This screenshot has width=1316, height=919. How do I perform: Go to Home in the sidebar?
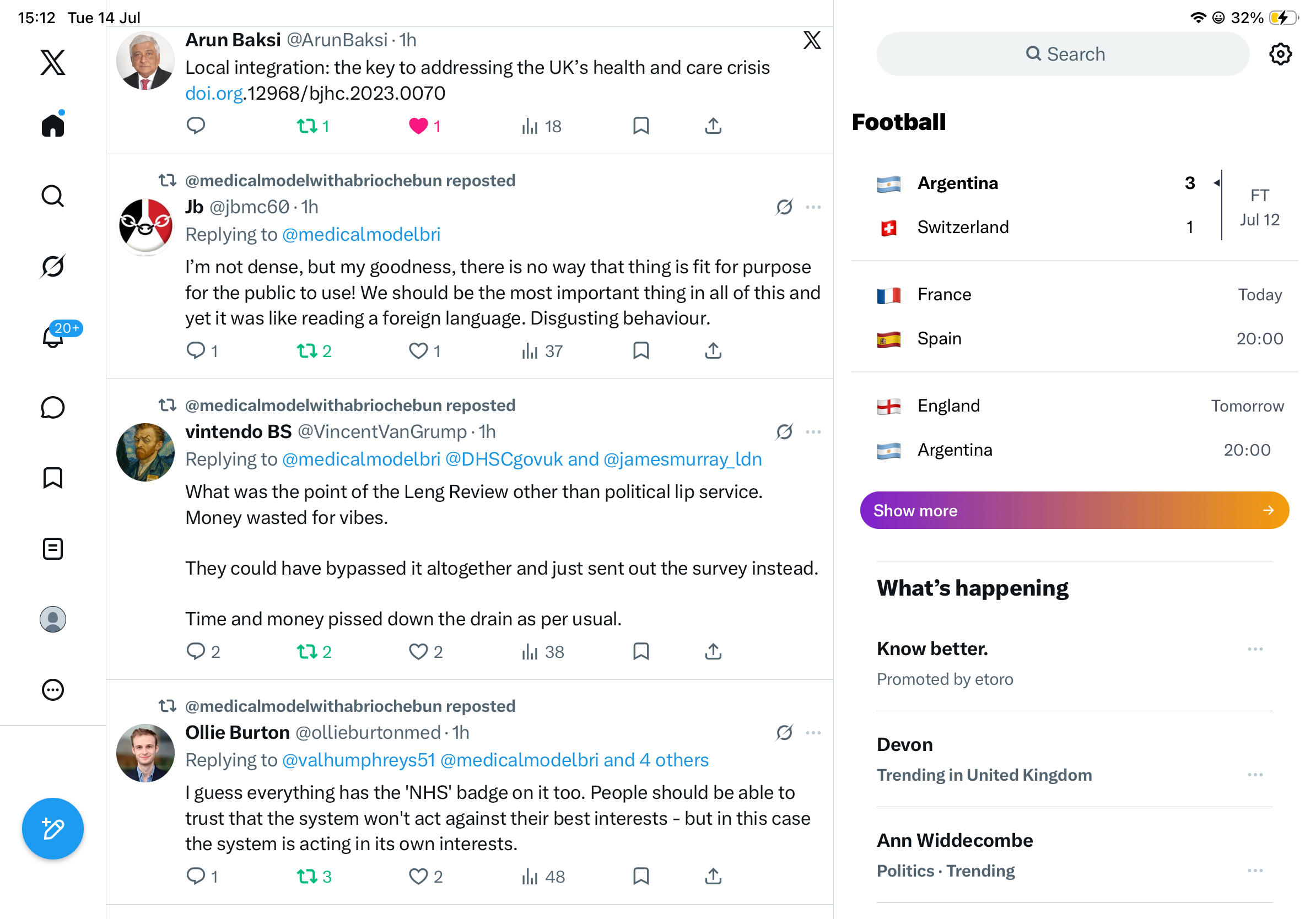pos(53,124)
